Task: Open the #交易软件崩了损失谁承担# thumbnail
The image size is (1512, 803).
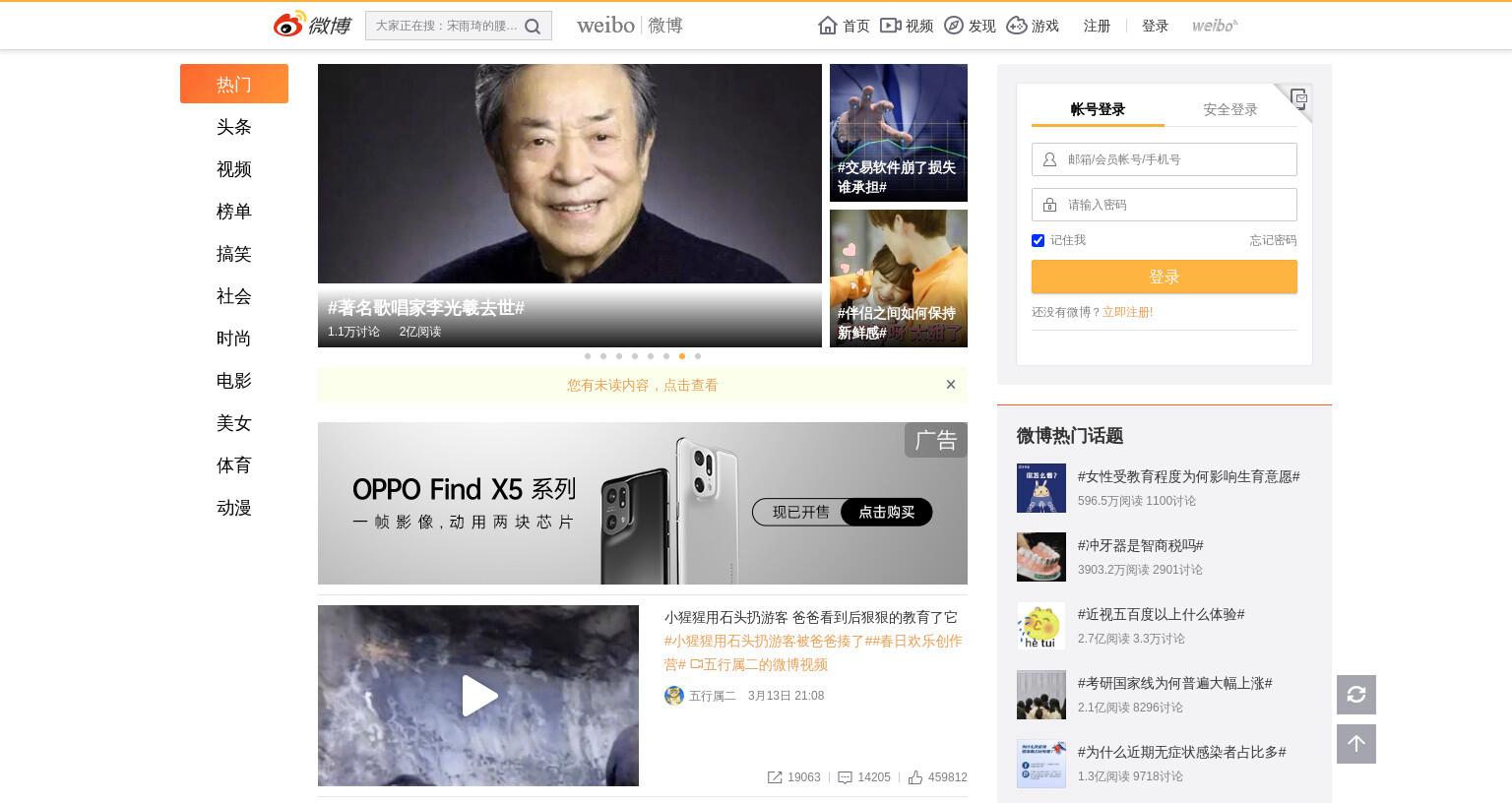Action: [899, 133]
